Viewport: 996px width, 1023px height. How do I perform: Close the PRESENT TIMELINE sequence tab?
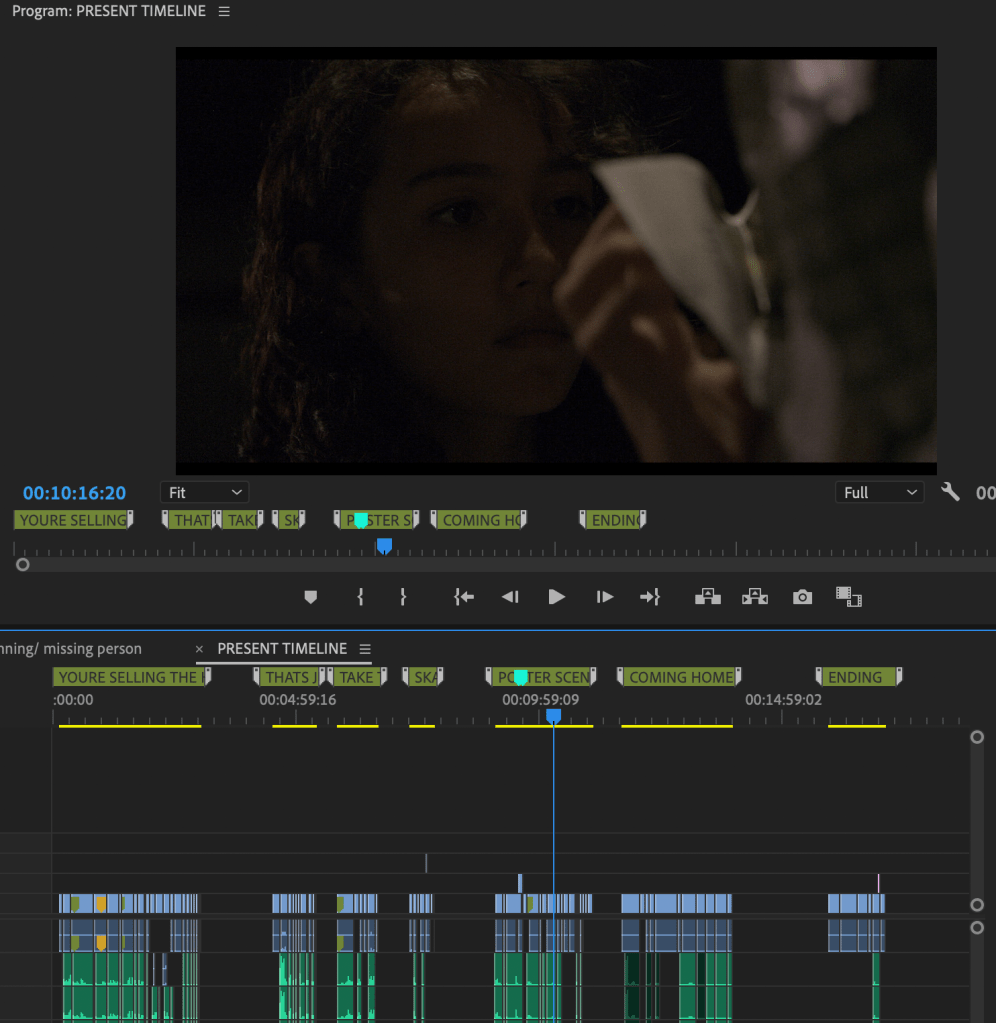click(199, 649)
